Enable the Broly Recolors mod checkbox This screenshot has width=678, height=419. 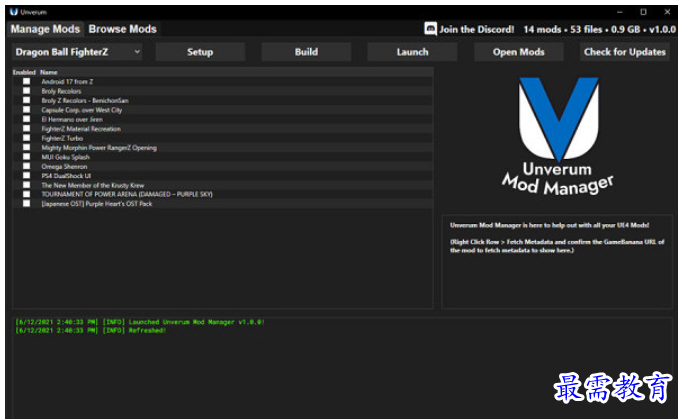27,91
